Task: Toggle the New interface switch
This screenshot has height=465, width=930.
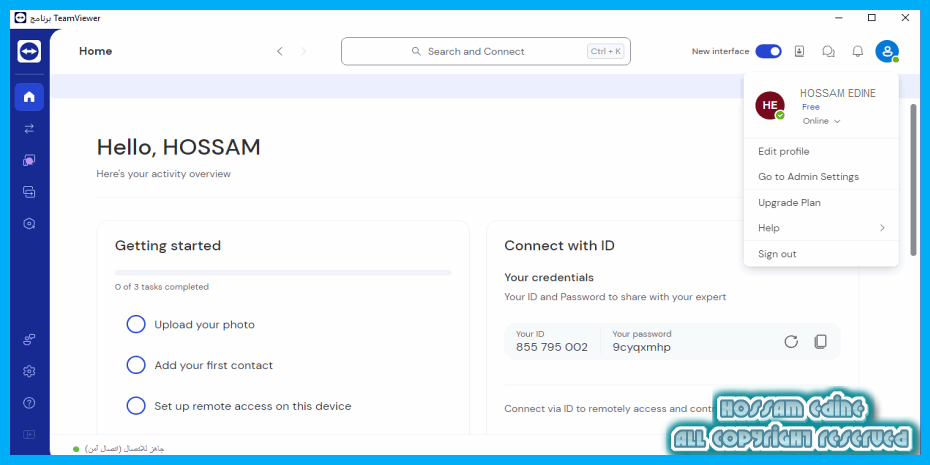Action: (x=768, y=52)
